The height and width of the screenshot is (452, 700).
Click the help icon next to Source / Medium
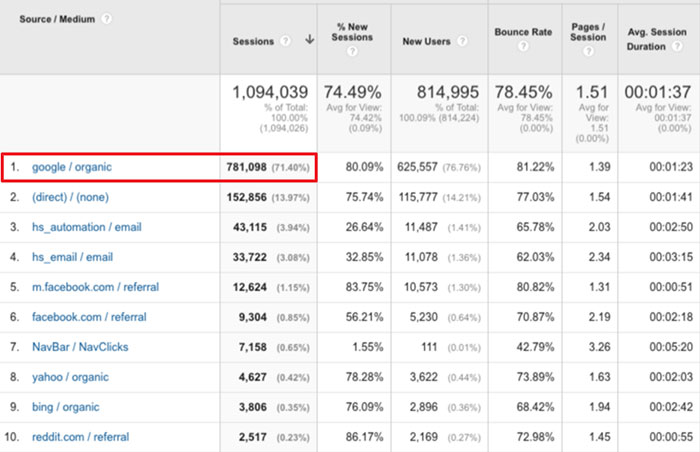(x=107, y=19)
